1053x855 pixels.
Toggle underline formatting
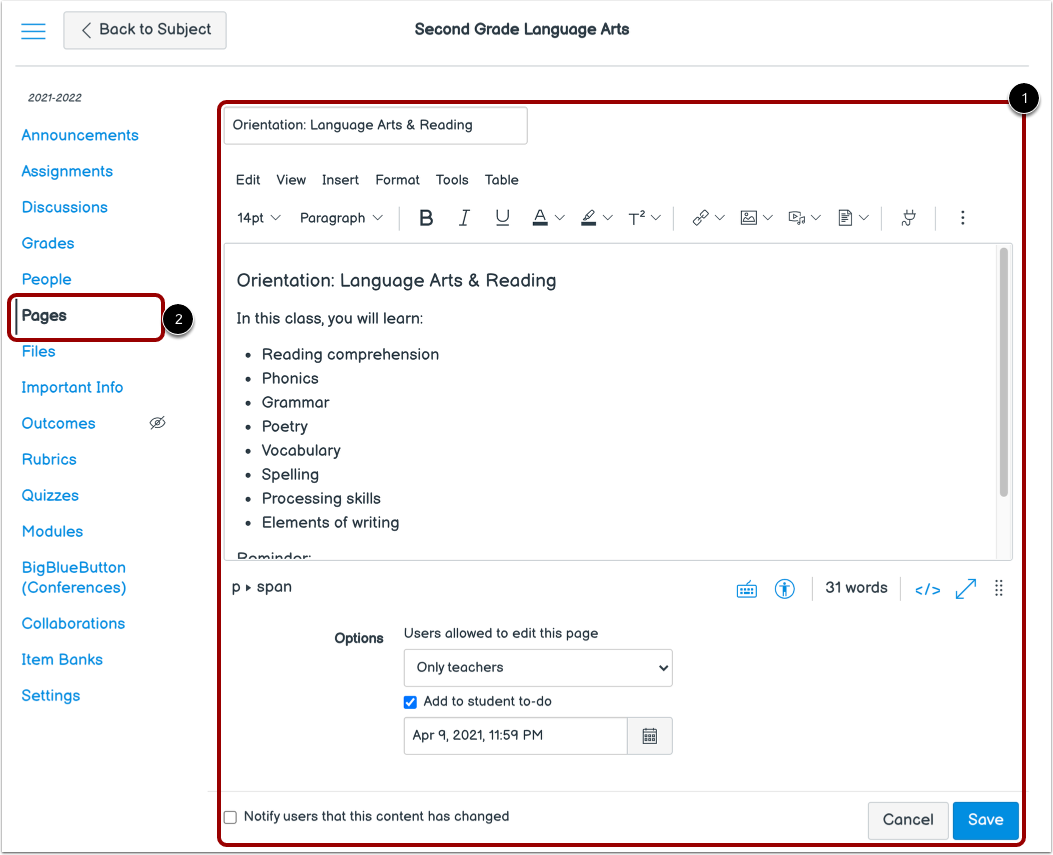tap(502, 217)
